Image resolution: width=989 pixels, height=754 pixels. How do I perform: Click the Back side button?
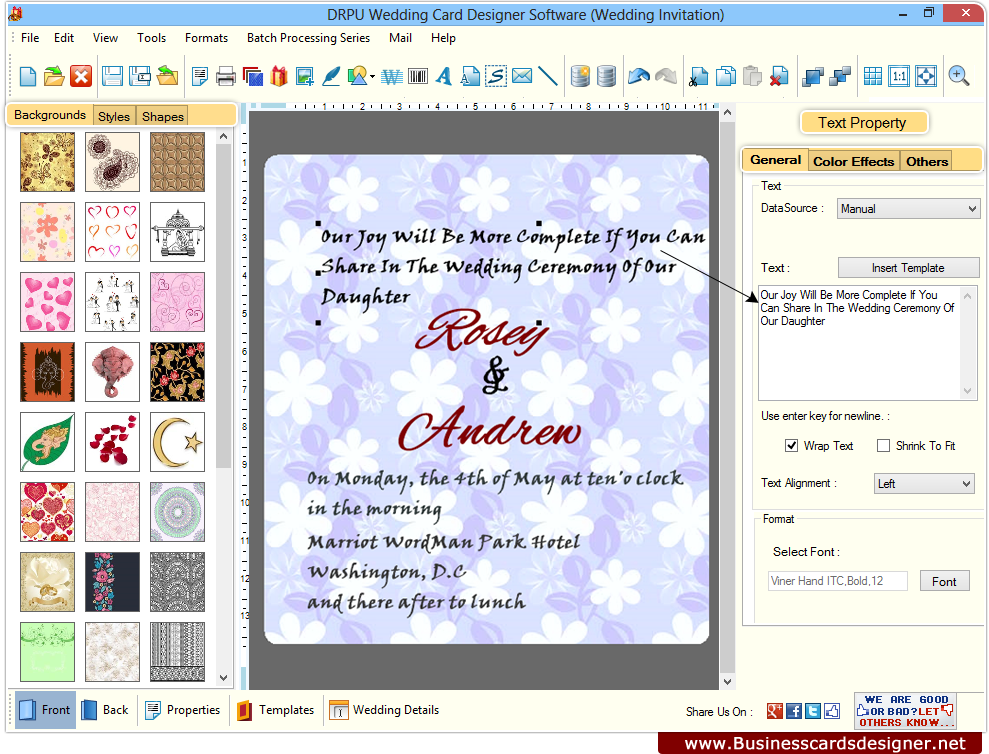[x=105, y=710]
